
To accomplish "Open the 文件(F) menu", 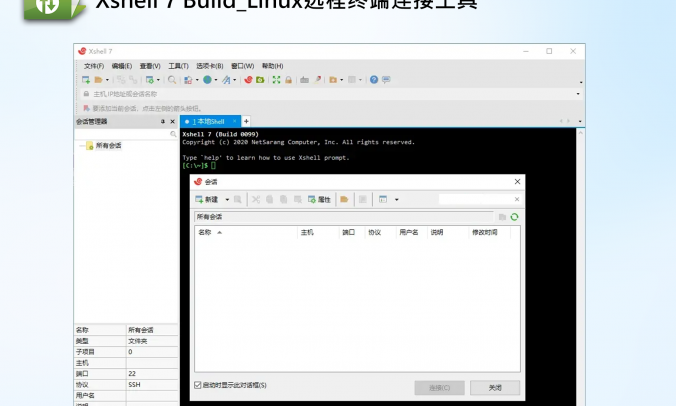I will [94, 66].
